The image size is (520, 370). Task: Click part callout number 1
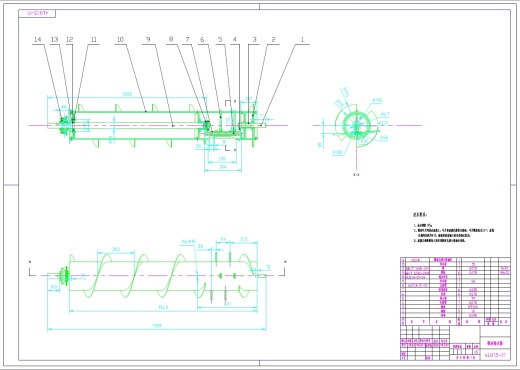coord(303,39)
